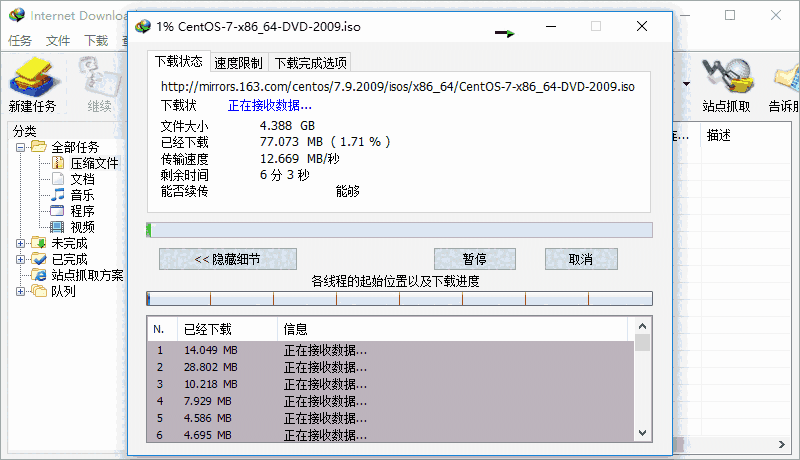Select the Video (视频) film icon
This screenshot has height=460, width=800.
[x=57, y=226]
